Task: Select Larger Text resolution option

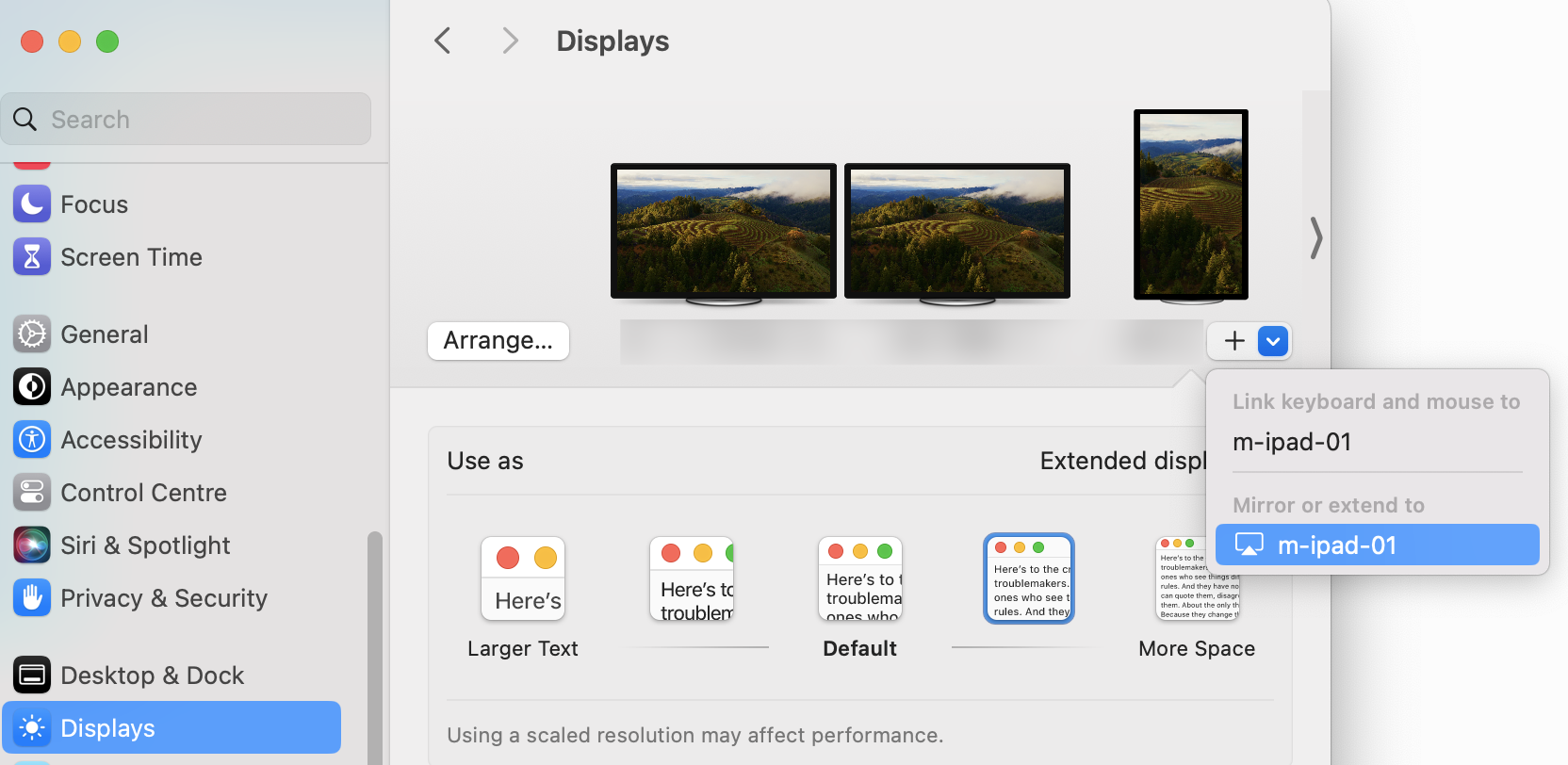Action: (523, 579)
